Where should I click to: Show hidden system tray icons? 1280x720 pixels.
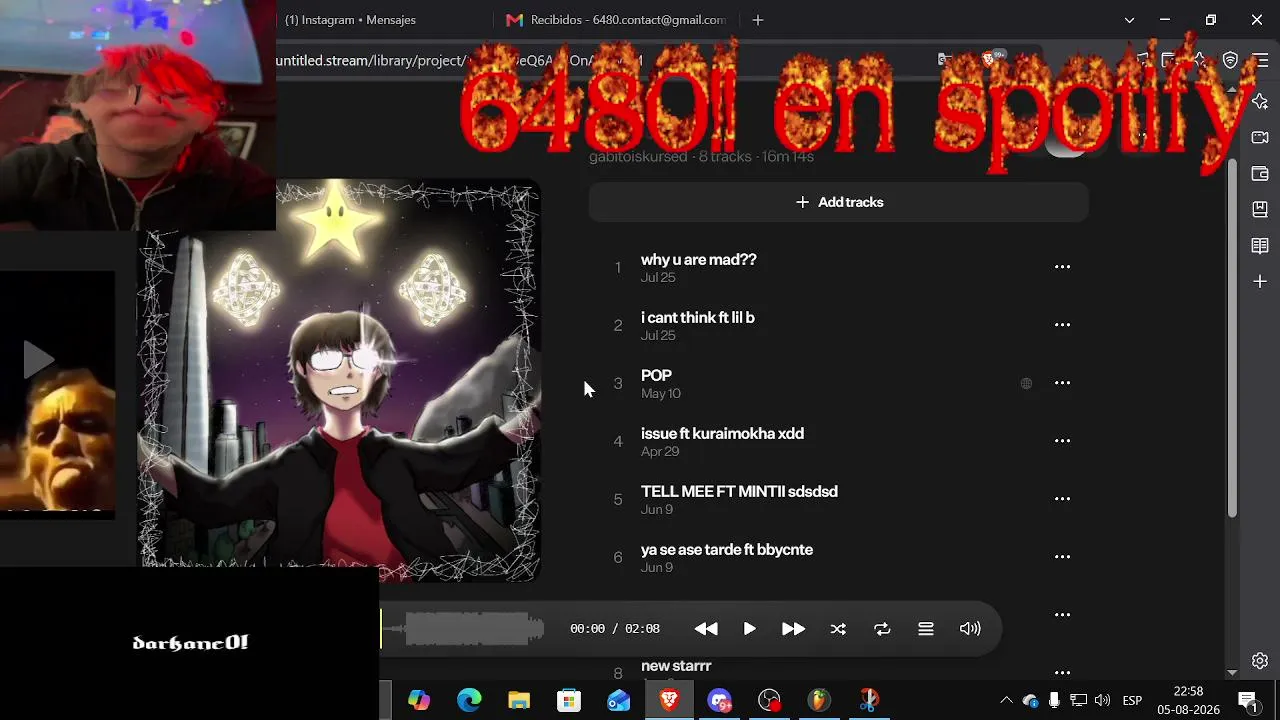[x=1006, y=701]
